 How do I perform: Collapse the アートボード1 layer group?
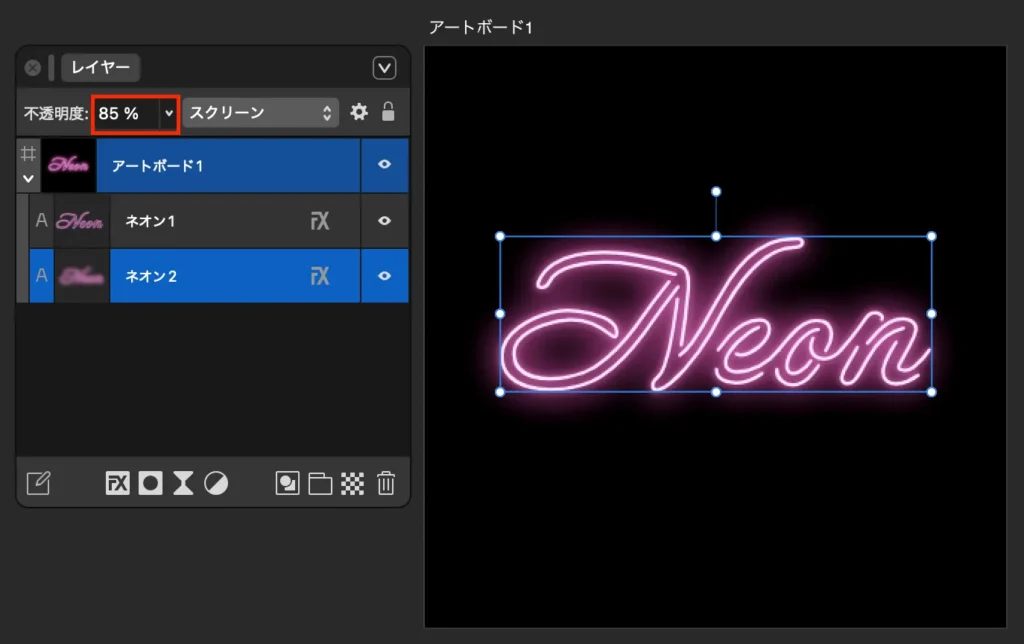pyautogui.click(x=28, y=179)
